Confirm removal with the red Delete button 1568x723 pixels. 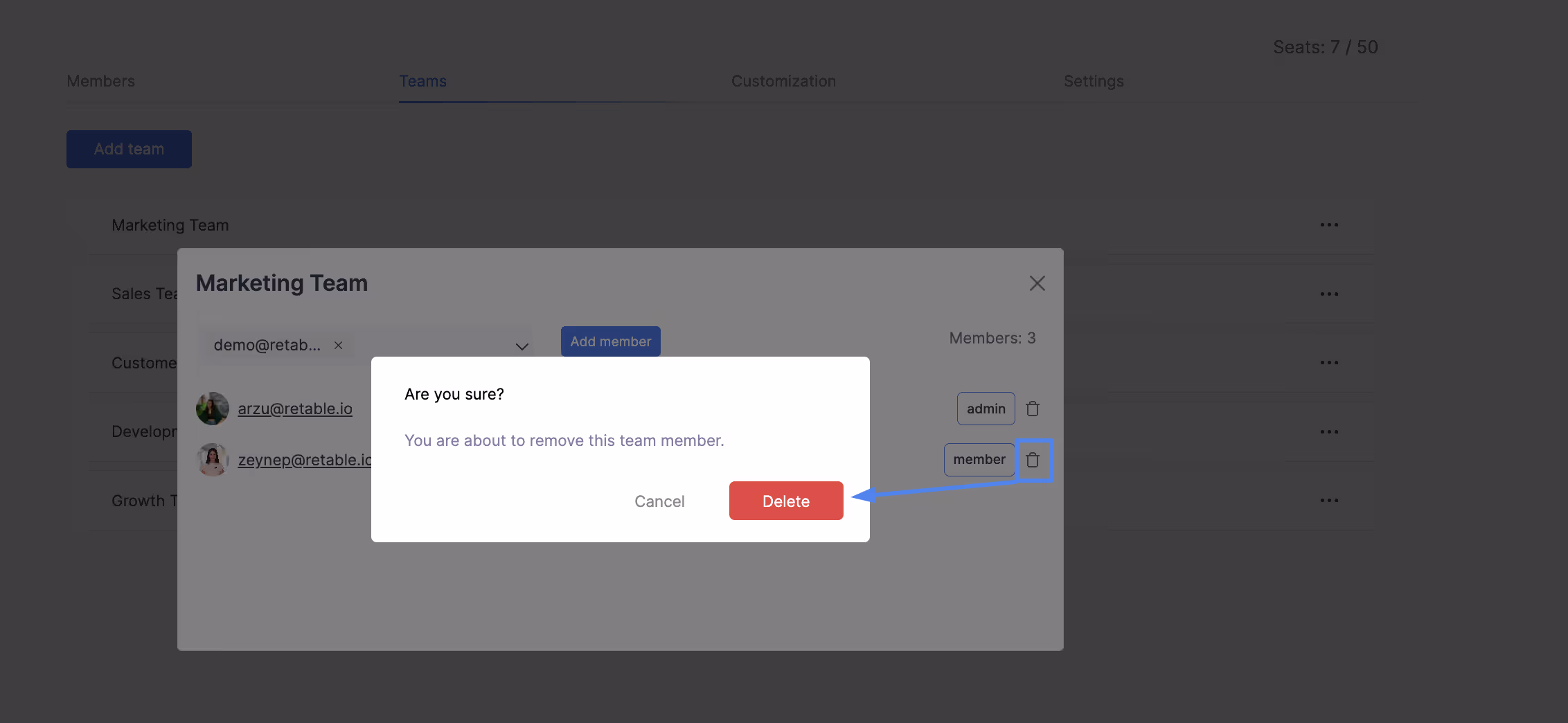[x=786, y=501]
